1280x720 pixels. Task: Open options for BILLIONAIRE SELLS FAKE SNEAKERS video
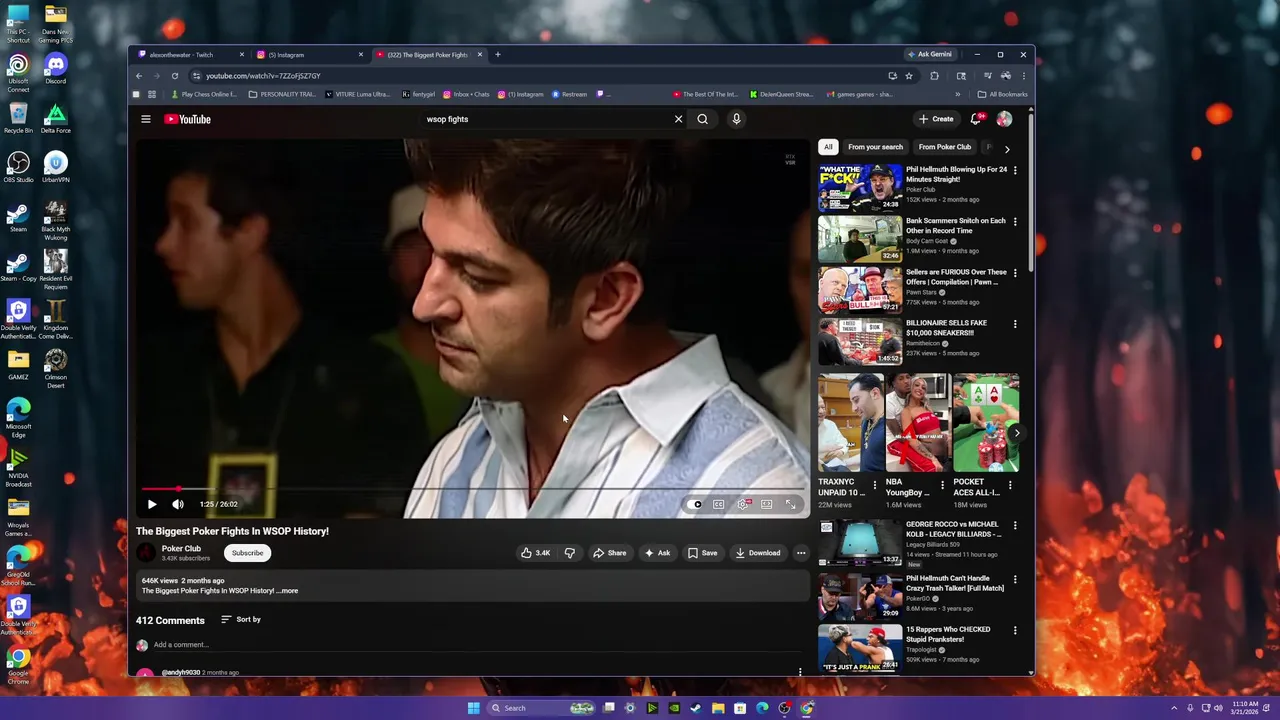pyautogui.click(x=1015, y=323)
